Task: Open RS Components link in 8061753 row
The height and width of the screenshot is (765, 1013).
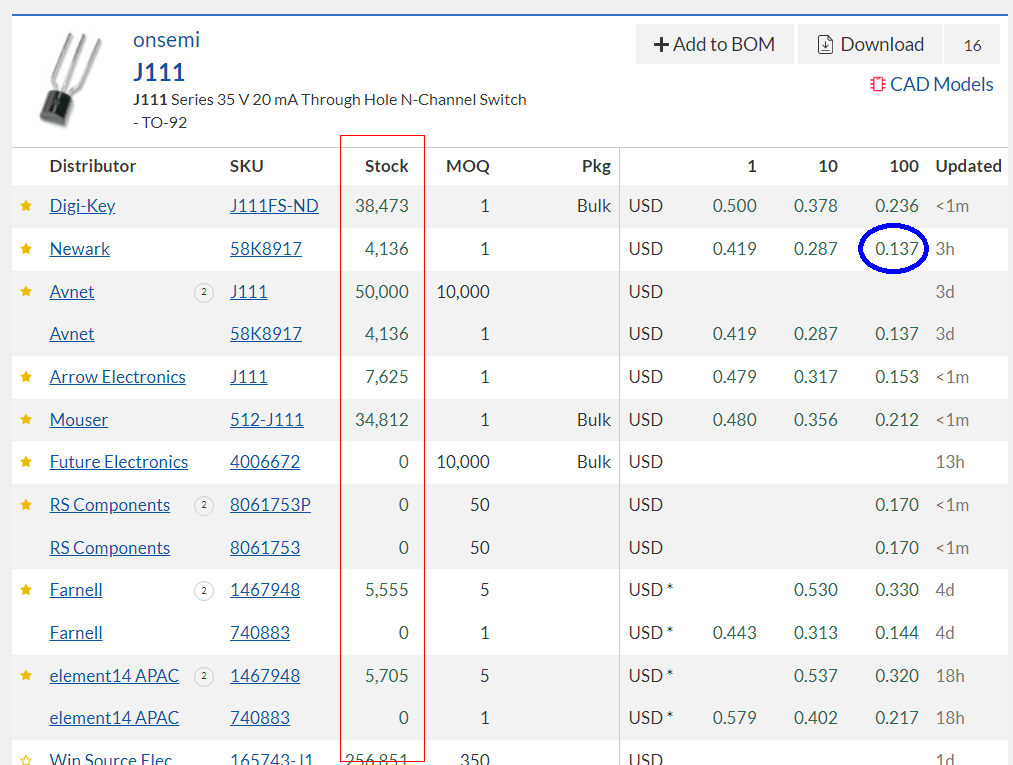Action: click(x=110, y=547)
